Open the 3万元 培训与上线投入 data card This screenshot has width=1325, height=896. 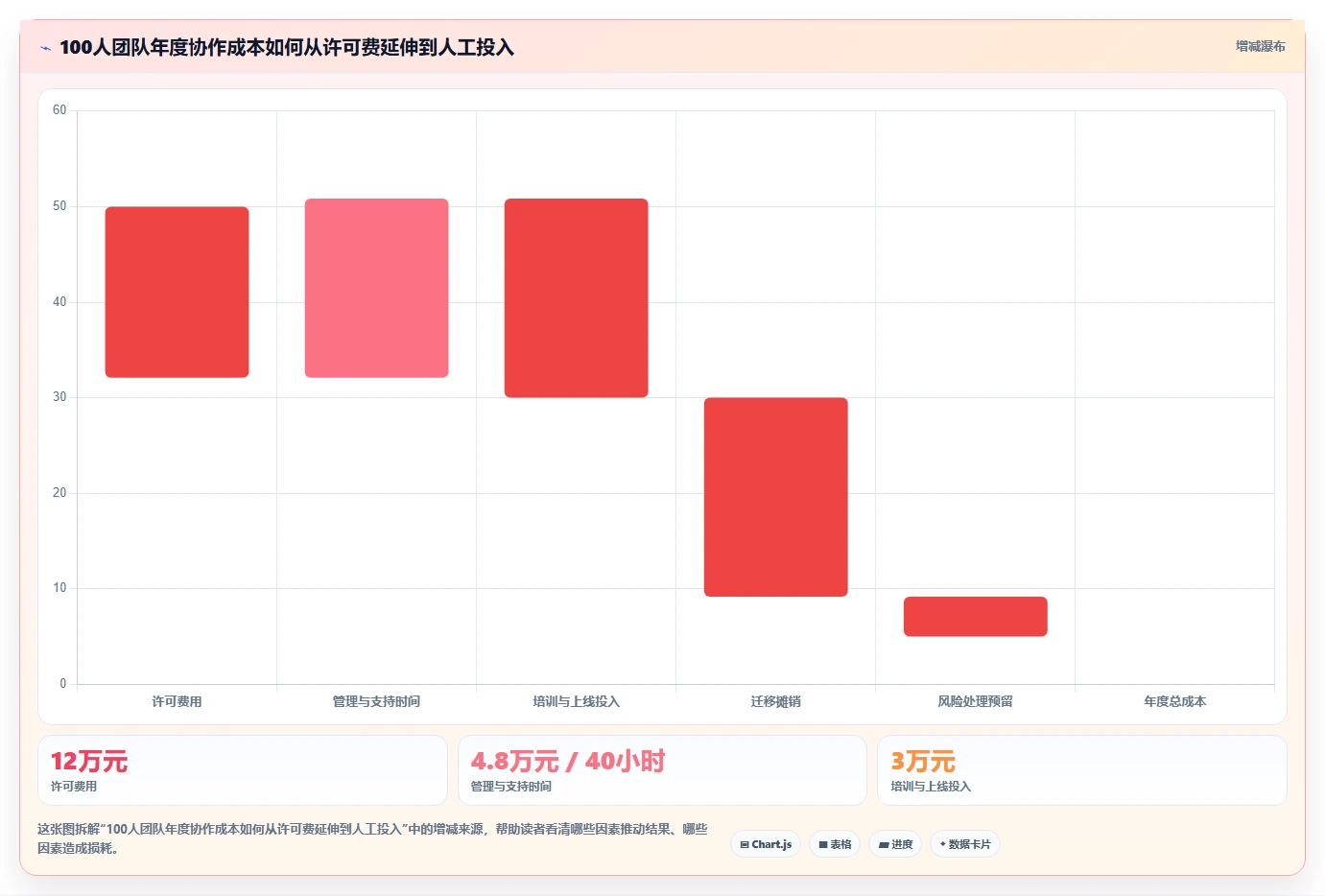1082,770
